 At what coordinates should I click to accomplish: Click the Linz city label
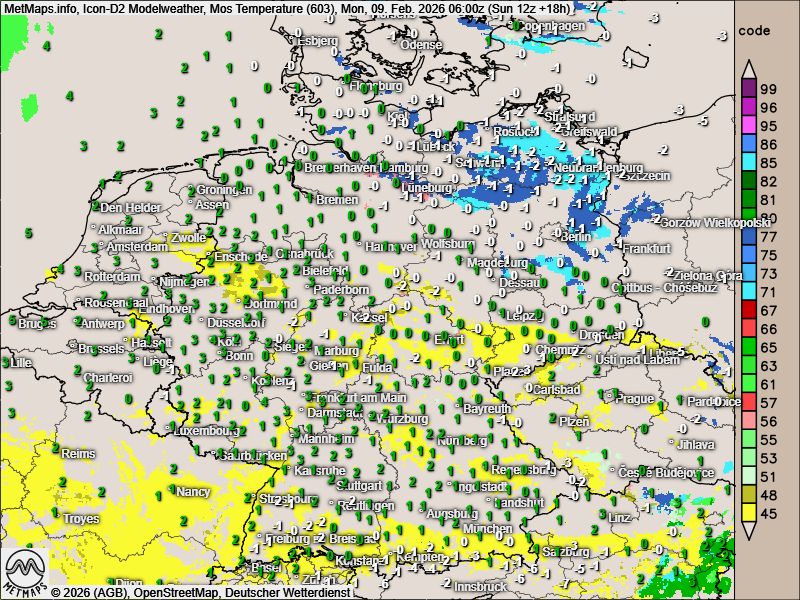(x=619, y=517)
